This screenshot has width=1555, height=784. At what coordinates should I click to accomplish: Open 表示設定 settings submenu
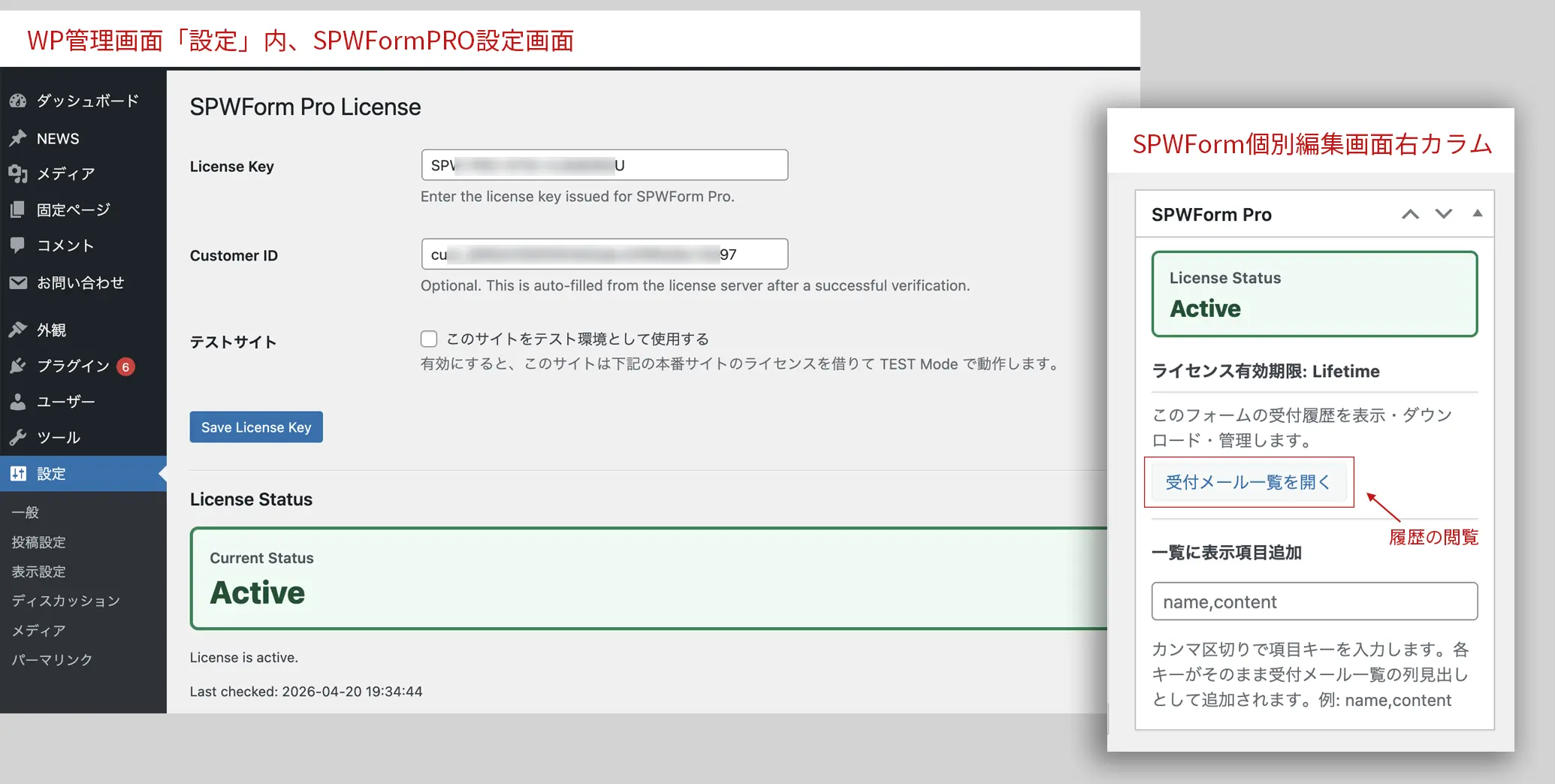pos(39,571)
